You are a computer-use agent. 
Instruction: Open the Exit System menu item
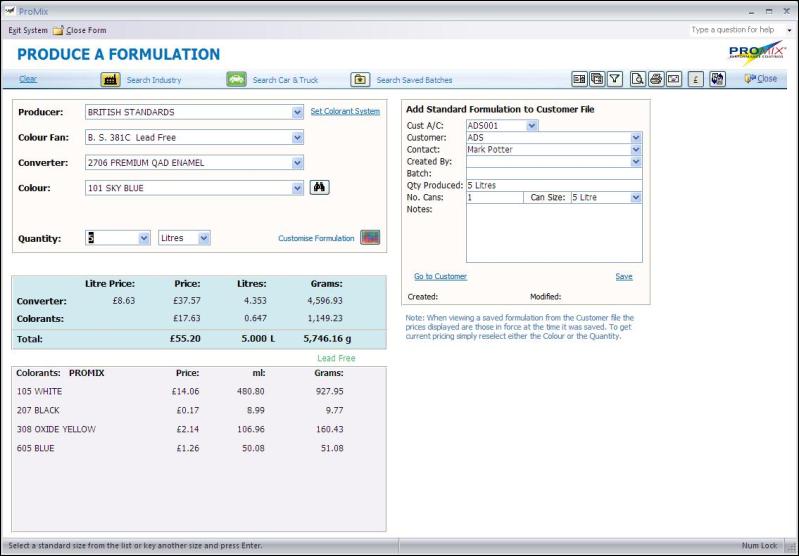click(x=28, y=30)
